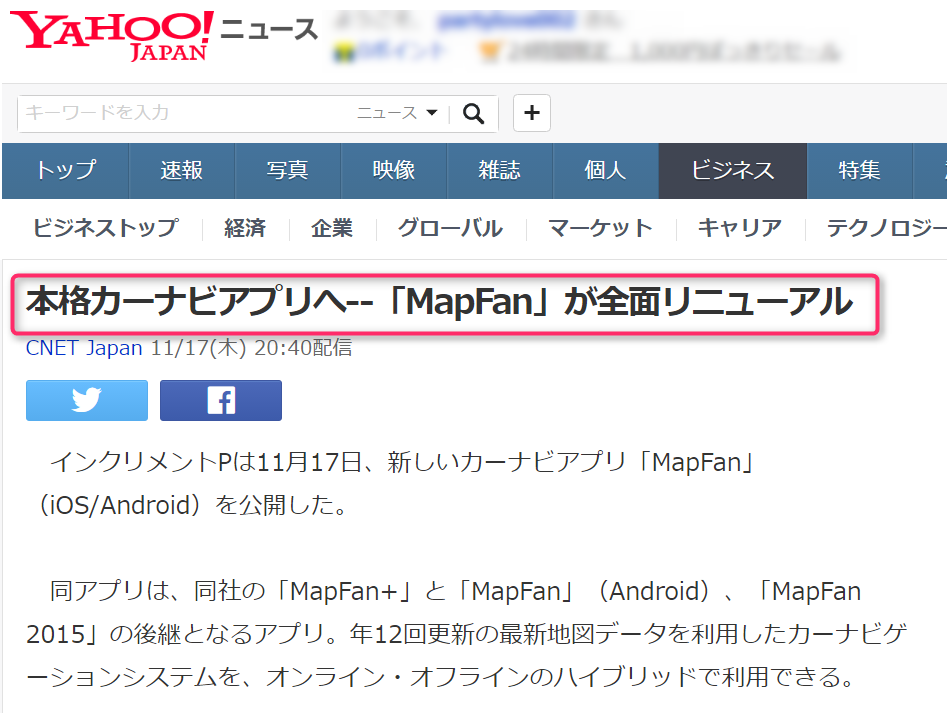Open the トップ tab

[x=65, y=171]
